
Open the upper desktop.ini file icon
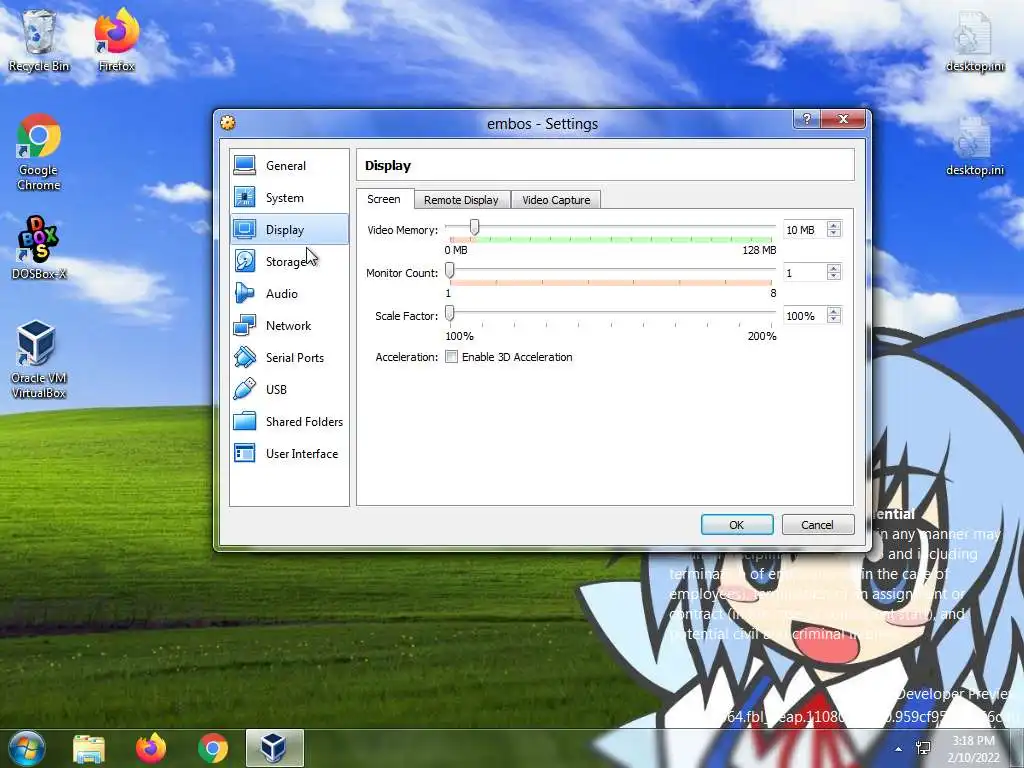tap(974, 40)
